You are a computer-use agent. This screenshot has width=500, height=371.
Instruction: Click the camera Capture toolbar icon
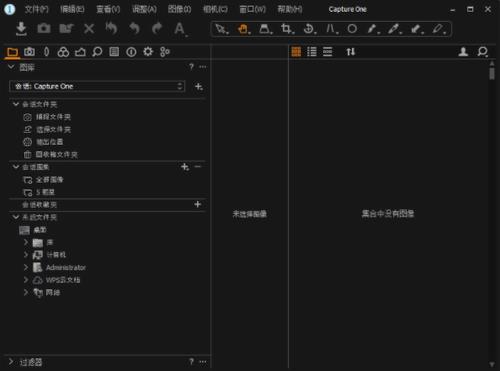[44, 29]
